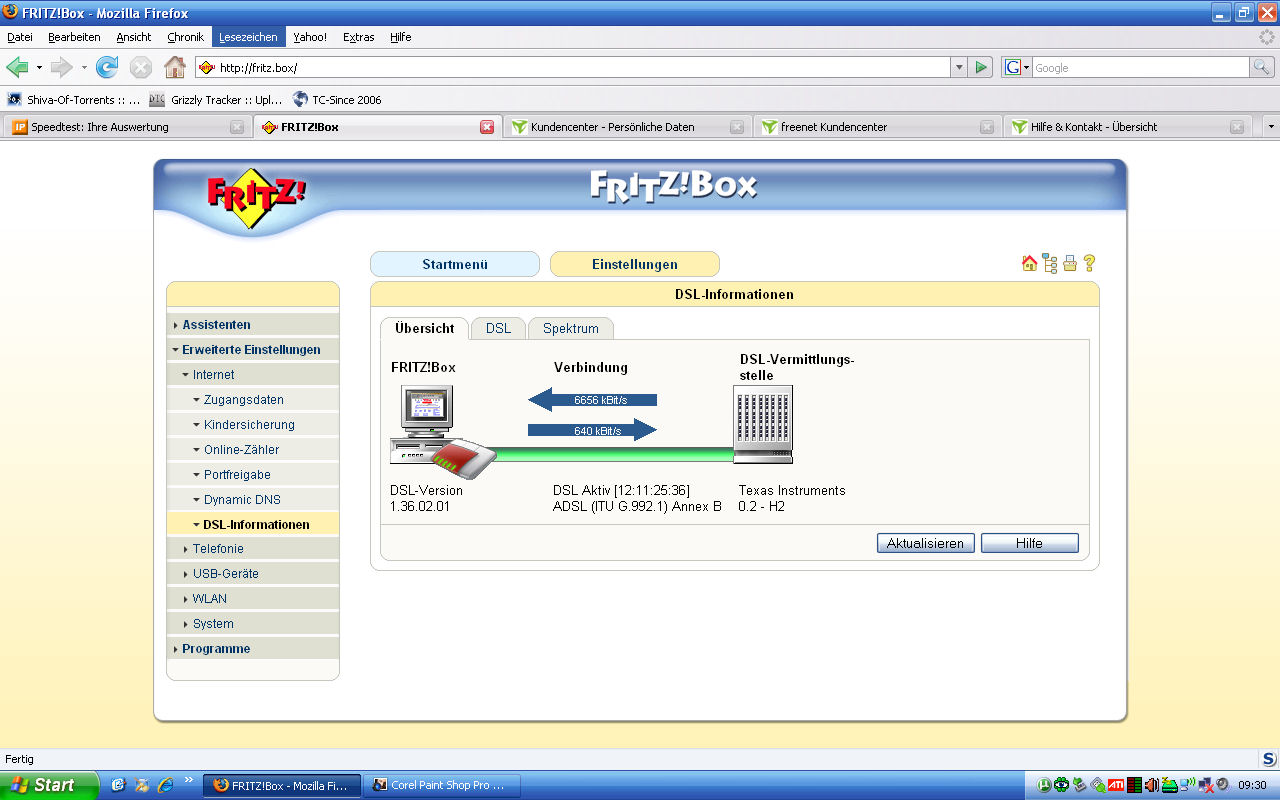Click the Aktualisieren button

point(925,543)
